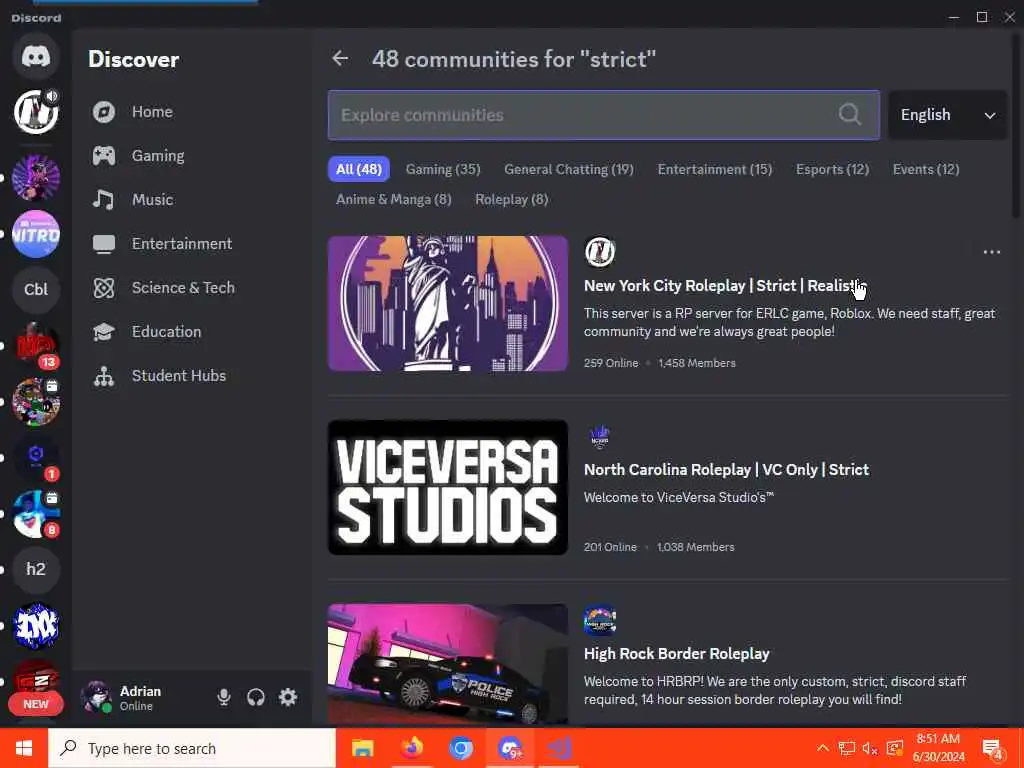This screenshot has width=1024, height=768.
Task: Click the NEW unread mentions indicator
Action: click(x=36, y=704)
